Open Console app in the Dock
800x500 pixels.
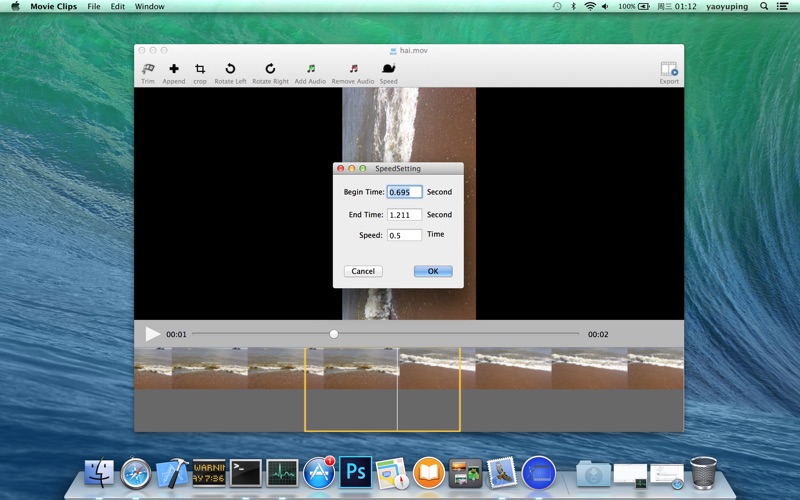pyautogui.click(x=209, y=473)
